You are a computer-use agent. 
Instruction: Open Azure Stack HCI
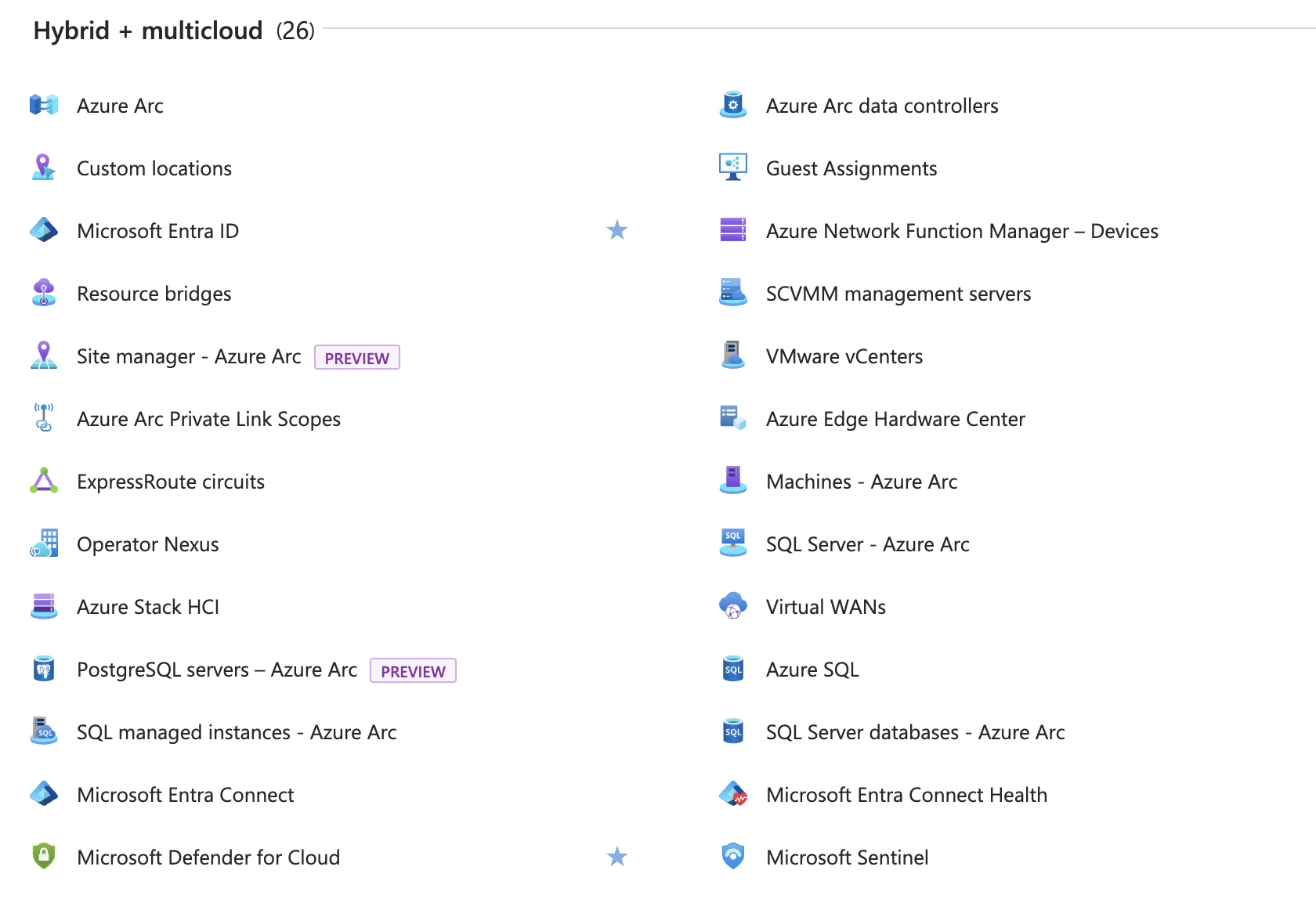pos(148,607)
